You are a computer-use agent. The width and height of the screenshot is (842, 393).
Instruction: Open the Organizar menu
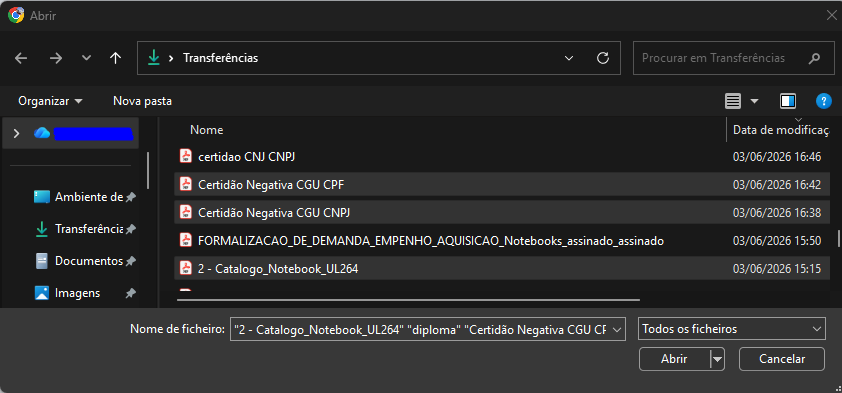pos(50,101)
